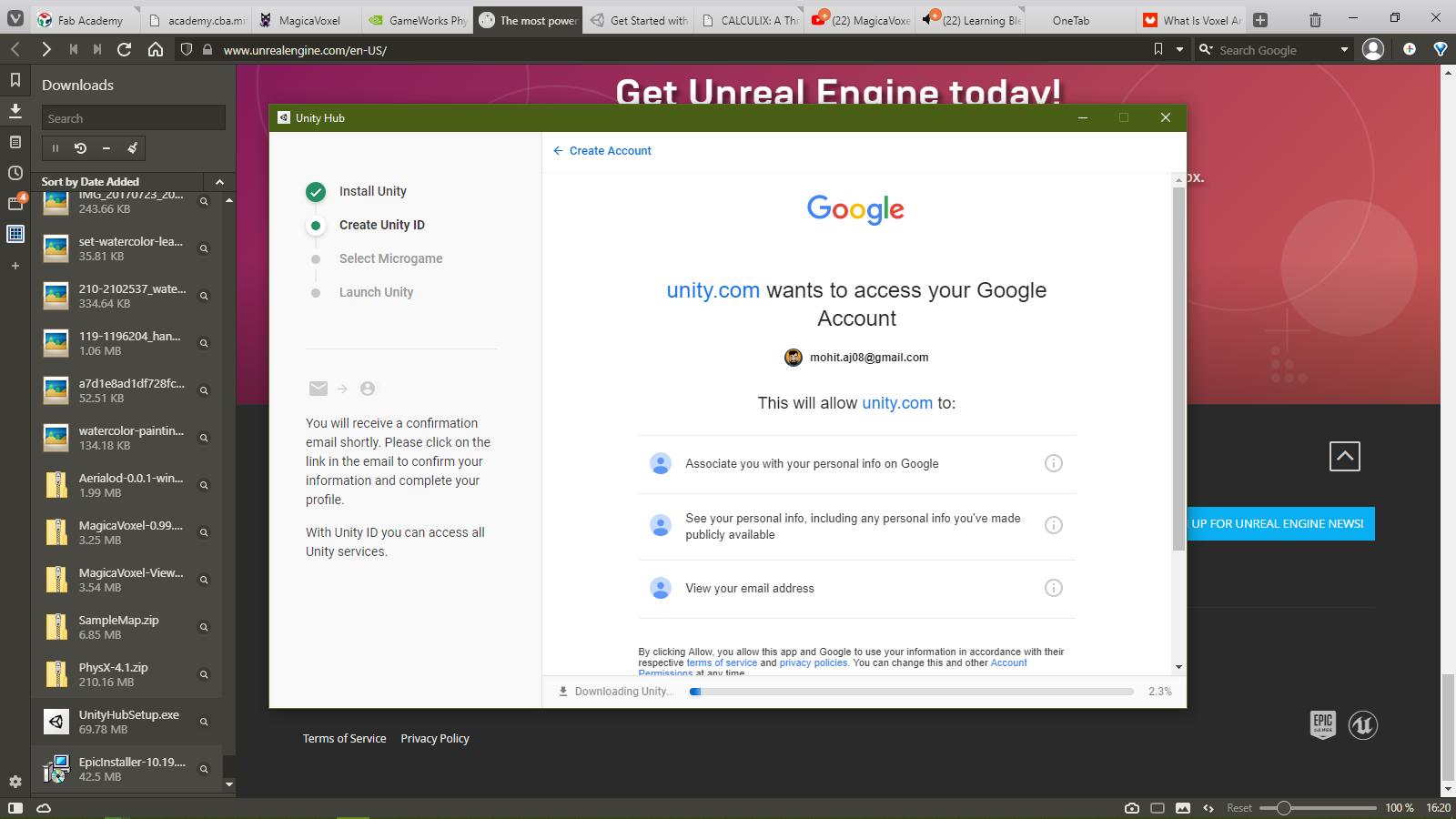This screenshot has width=1456, height=819.
Task: Toggle images in status bar
Action: point(1183,808)
